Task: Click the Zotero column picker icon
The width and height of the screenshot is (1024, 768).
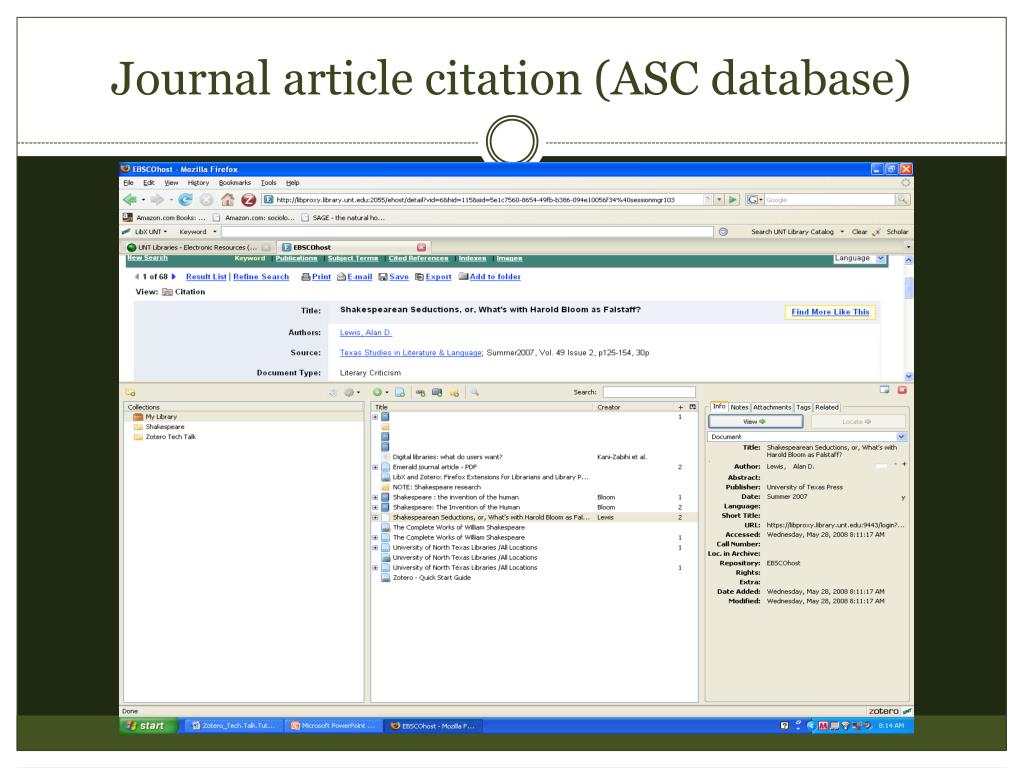Action: tap(693, 407)
